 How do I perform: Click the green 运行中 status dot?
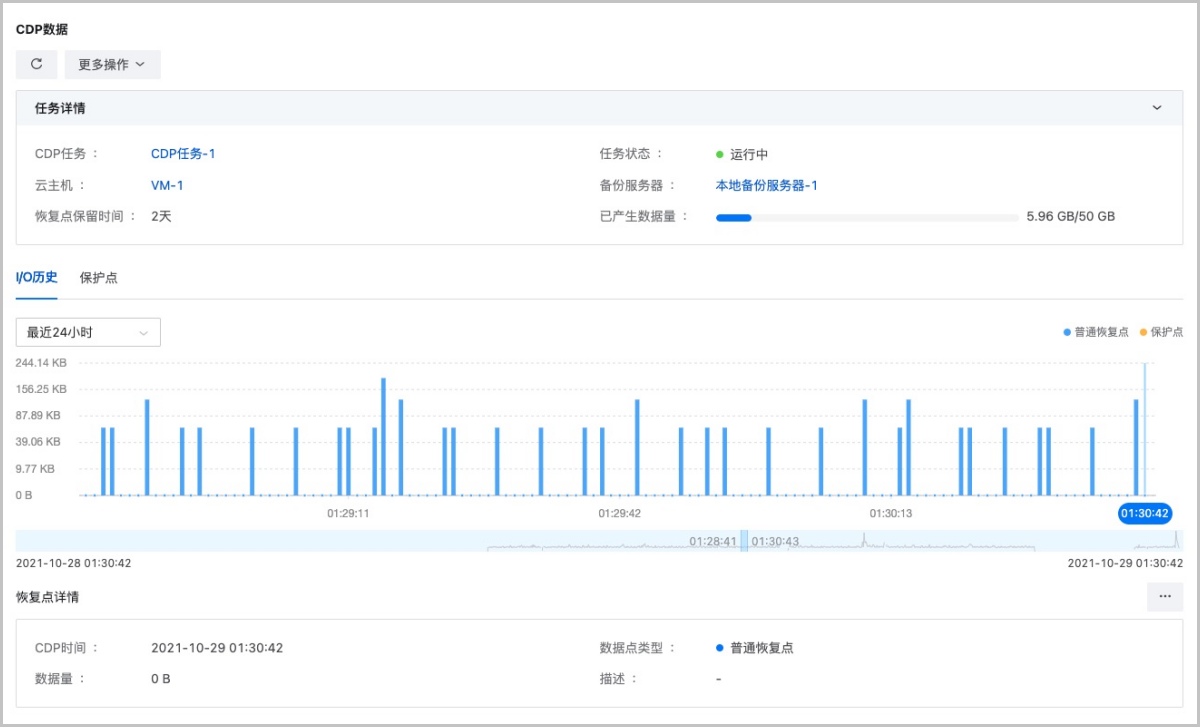719,155
